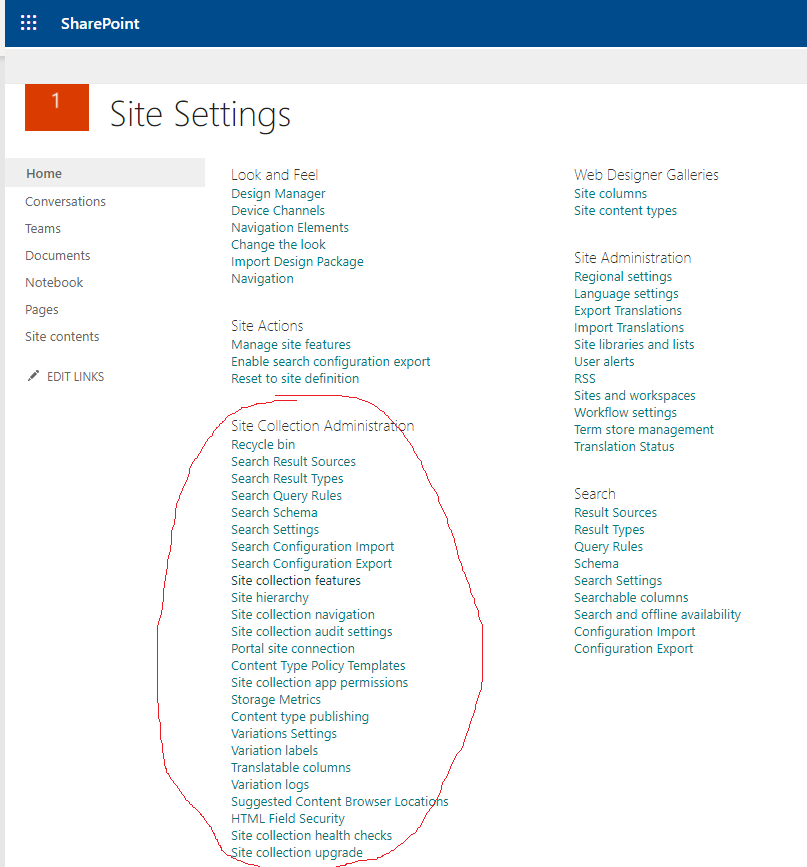Open Device Channels settings

point(278,211)
